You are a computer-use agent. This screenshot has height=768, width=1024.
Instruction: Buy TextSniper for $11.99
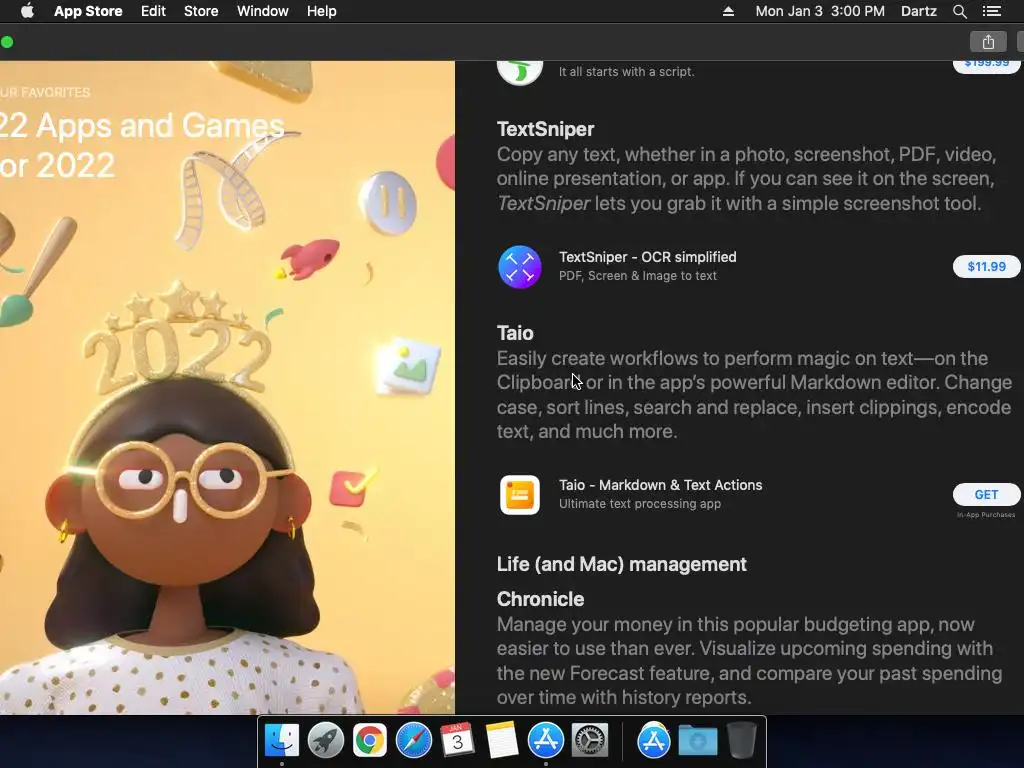click(x=986, y=266)
